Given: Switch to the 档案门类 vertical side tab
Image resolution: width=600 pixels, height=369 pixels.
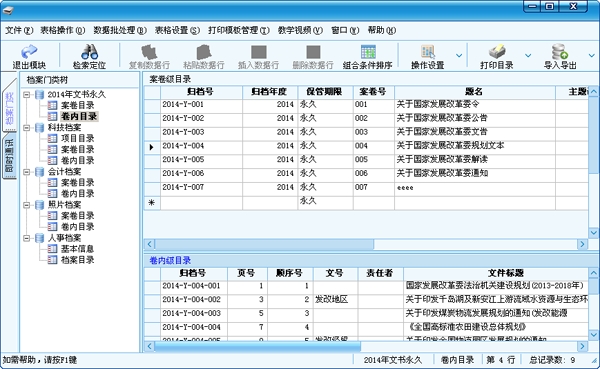Looking at the screenshot, I should (9, 108).
